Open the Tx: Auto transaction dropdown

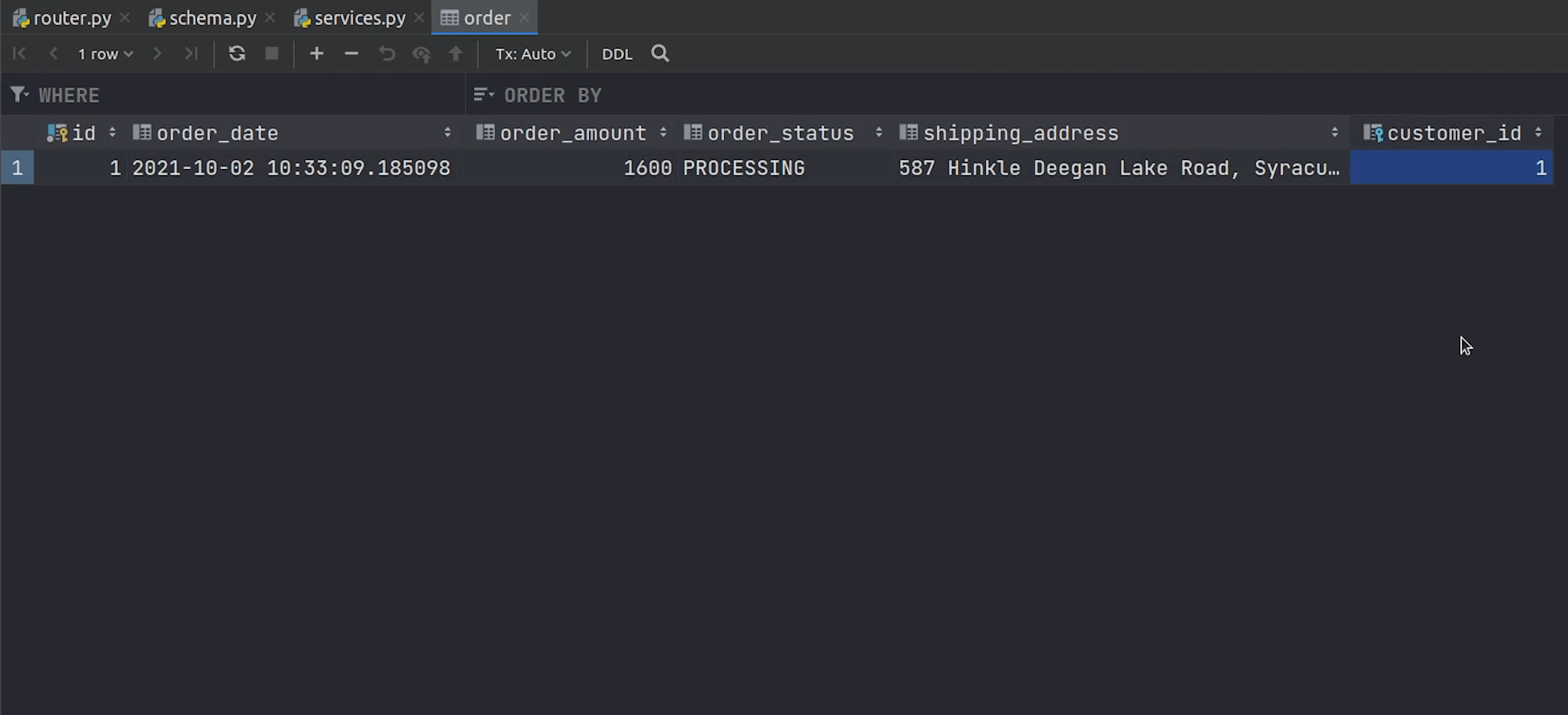(533, 54)
